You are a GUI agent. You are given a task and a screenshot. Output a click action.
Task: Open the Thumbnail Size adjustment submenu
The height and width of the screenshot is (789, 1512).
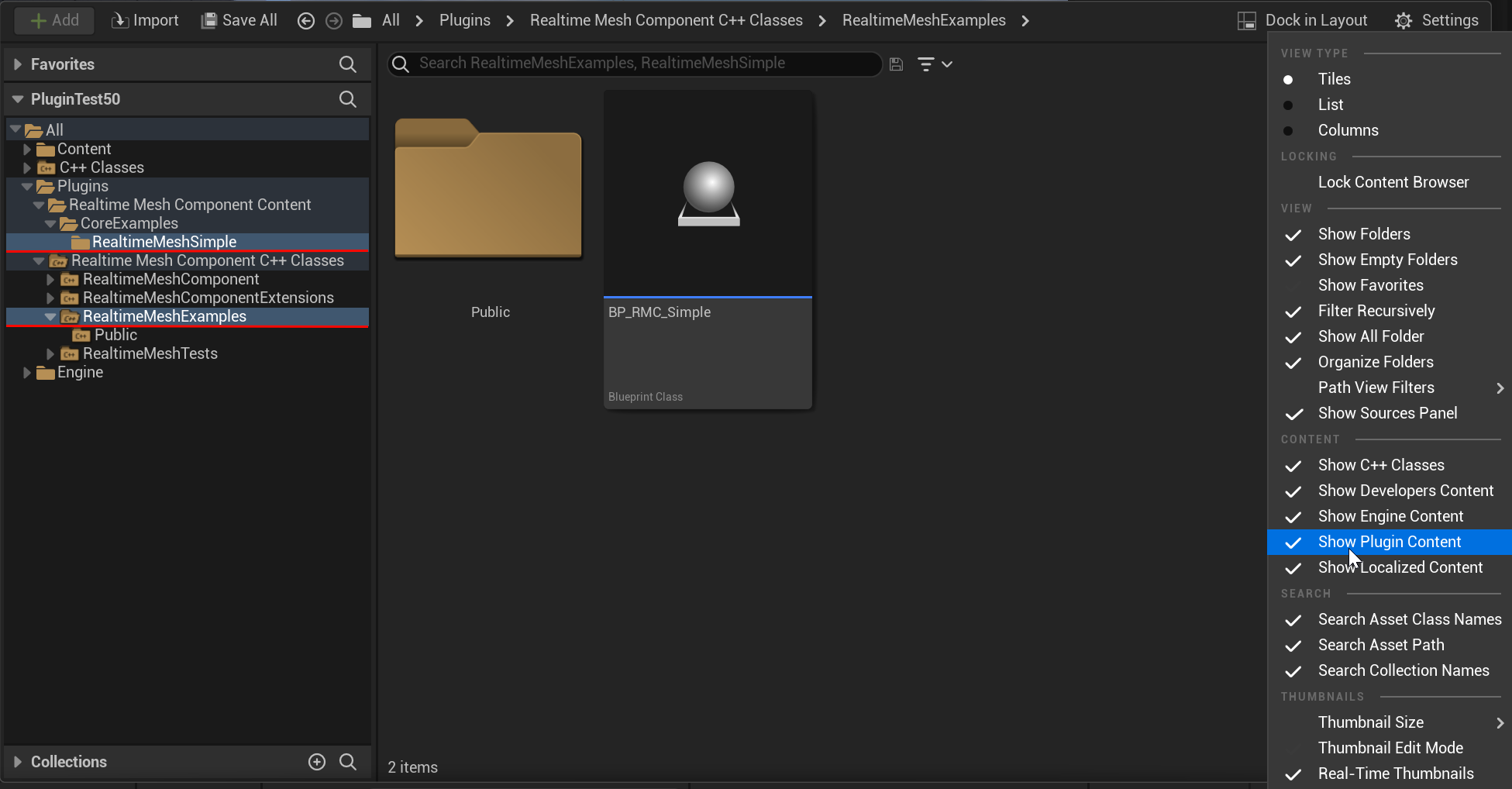point(1371,722)
